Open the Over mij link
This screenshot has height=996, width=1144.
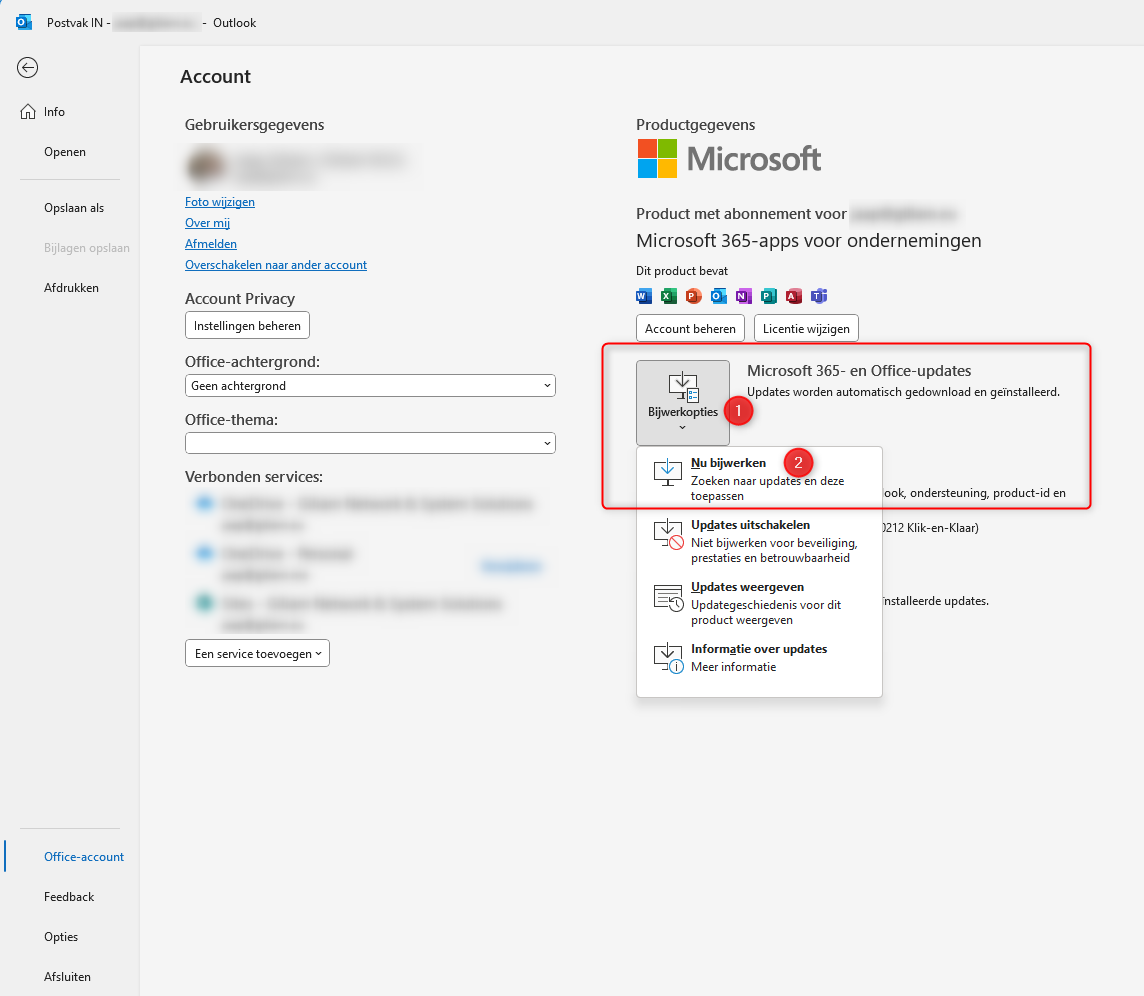[207, 223]
